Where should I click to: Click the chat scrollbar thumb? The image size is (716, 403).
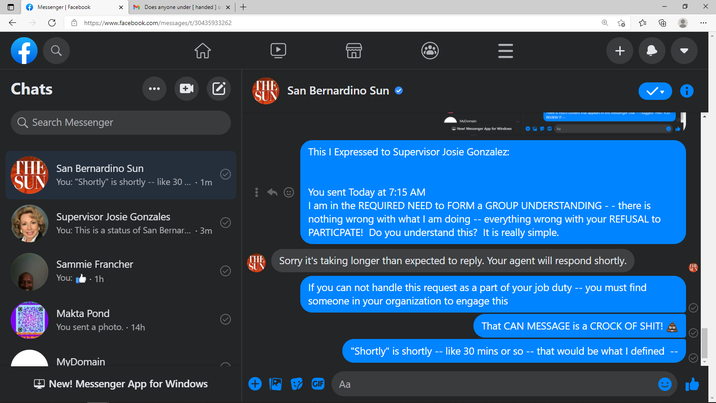(x=705, y=342)
